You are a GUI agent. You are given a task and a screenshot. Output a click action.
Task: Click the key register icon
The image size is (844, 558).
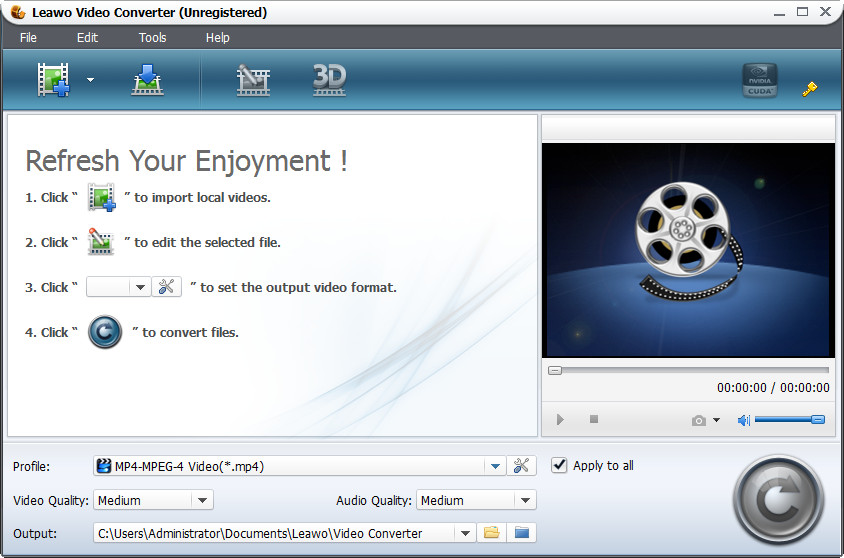click(x=809, y=89)
